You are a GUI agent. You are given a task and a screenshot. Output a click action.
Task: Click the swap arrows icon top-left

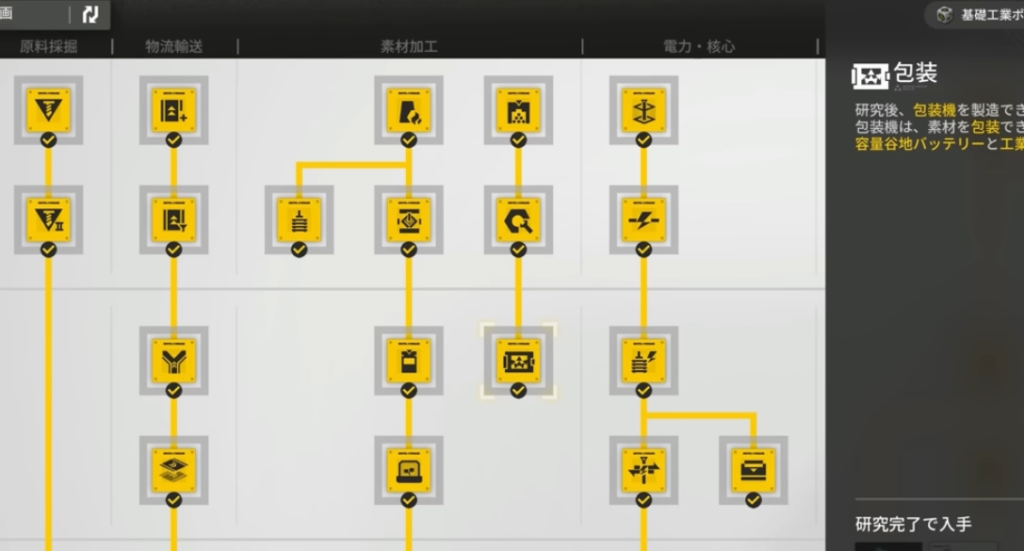(90, 14)
